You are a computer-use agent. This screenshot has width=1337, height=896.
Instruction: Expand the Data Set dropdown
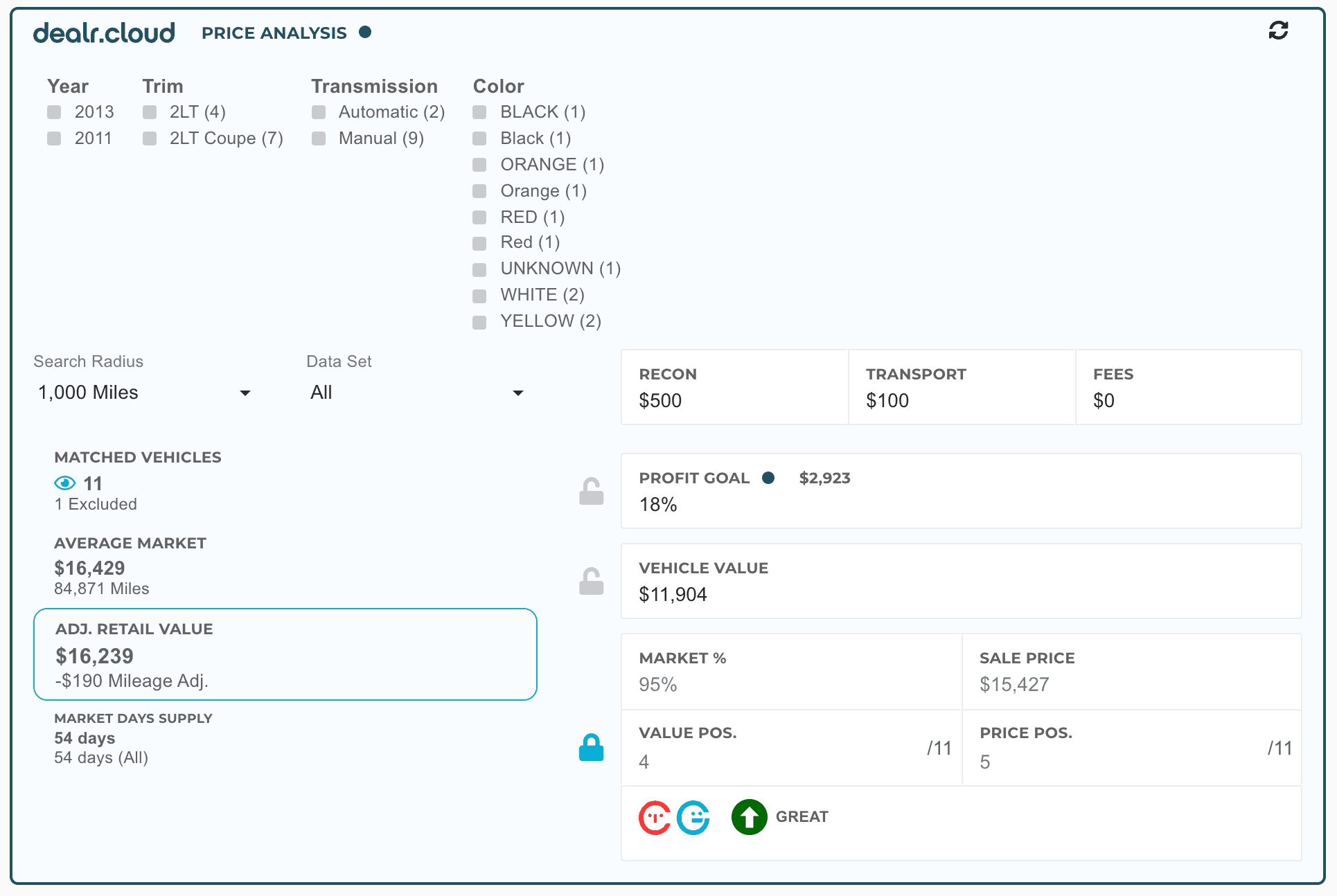pos(416,393)
